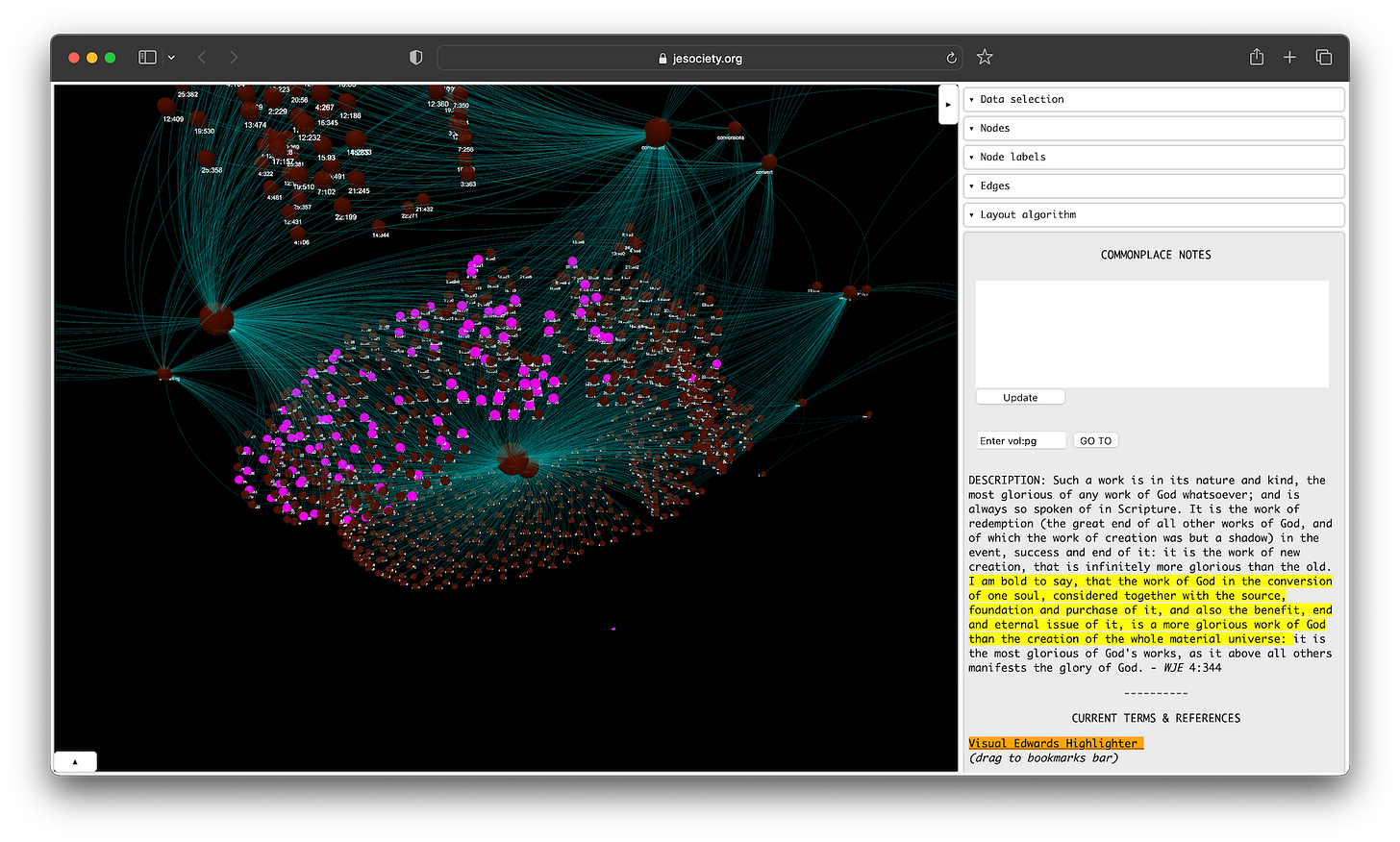
Task: Toggle the Safari sidebar button
Action: click(x=147, y=58)
